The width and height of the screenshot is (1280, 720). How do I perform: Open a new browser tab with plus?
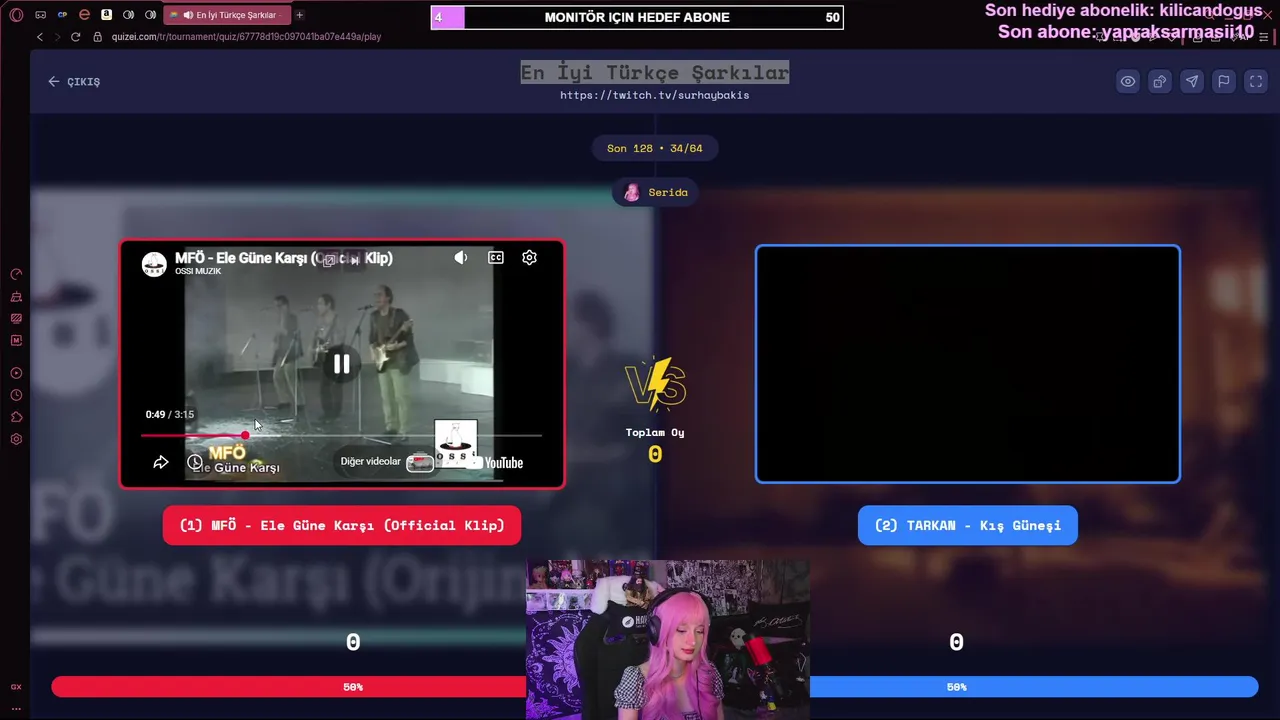click(x=299, y=15)
